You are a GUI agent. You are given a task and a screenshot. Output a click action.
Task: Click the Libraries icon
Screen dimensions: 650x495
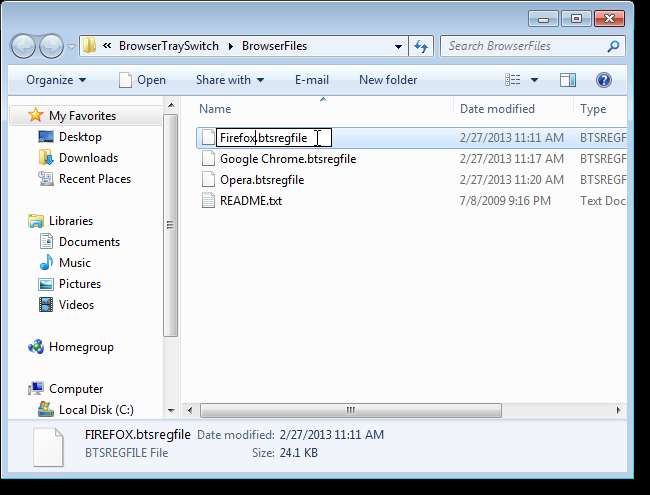click(x=36, y=221)
